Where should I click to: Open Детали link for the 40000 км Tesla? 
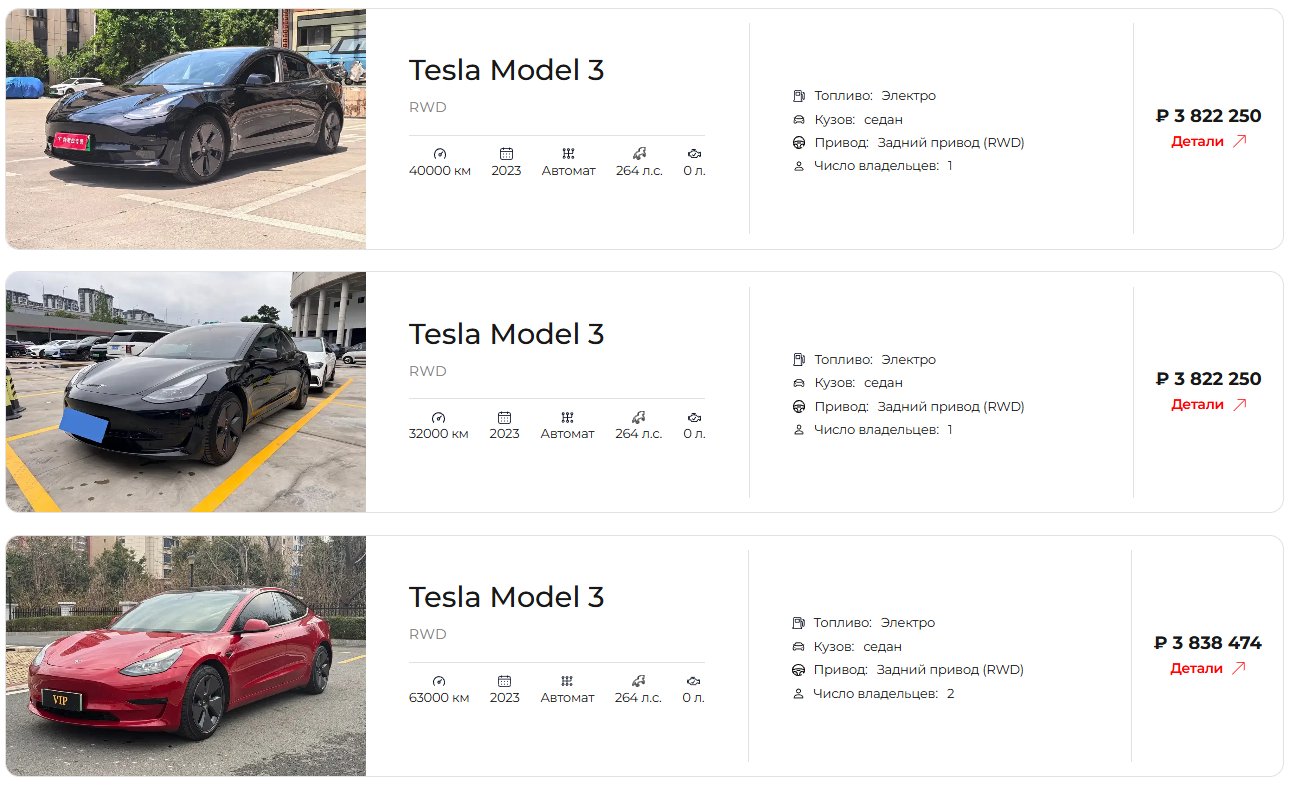[1208, 141]
